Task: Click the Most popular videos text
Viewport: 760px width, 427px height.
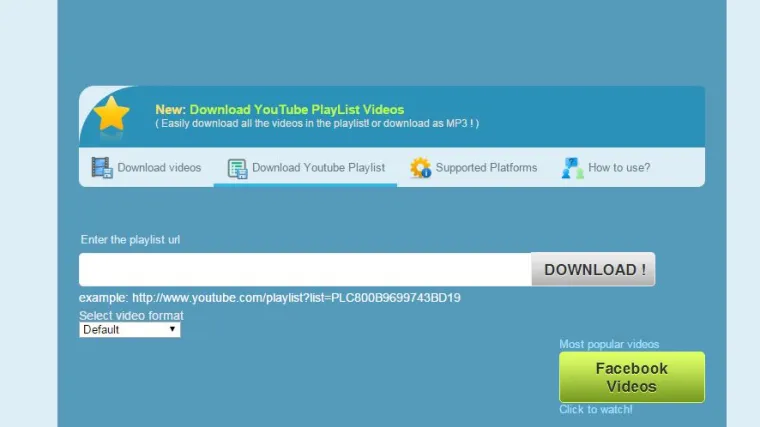Action: (609, 344)
